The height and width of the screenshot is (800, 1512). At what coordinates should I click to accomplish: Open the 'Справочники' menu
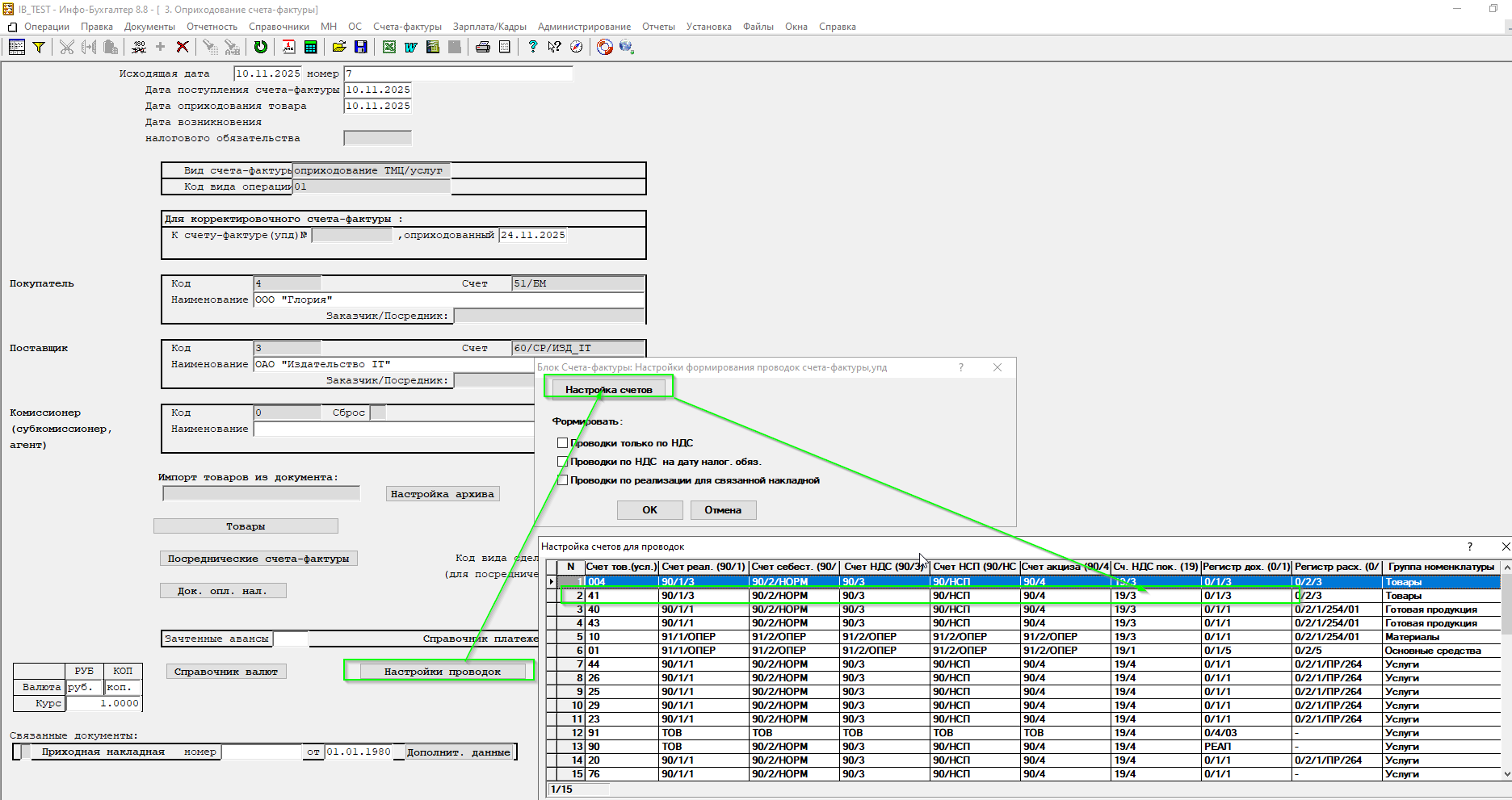coord(279,27)
